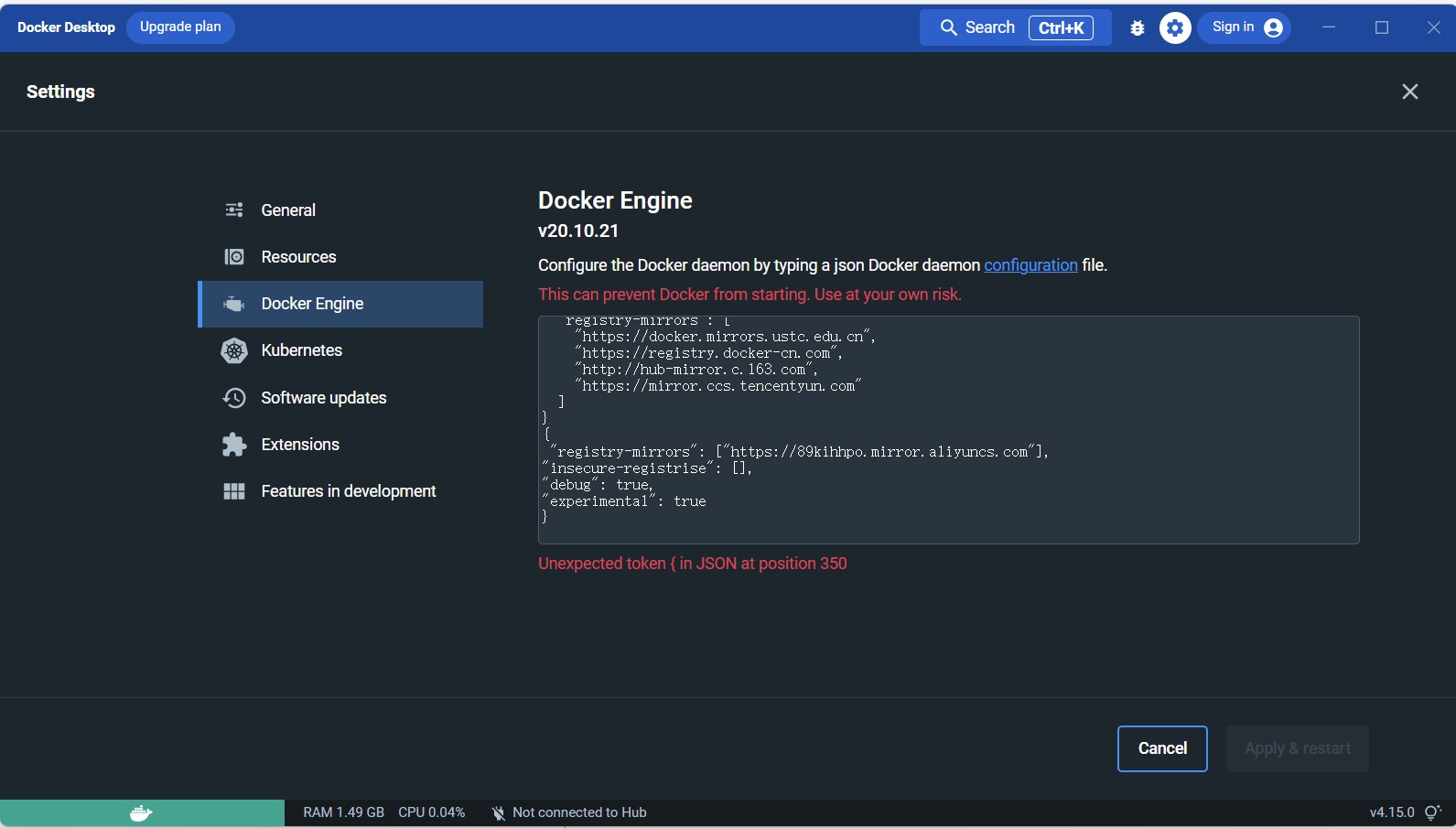Screen dimensions: 1456x828
Task: Click the Cancel button
Action: click(1162, 748)
